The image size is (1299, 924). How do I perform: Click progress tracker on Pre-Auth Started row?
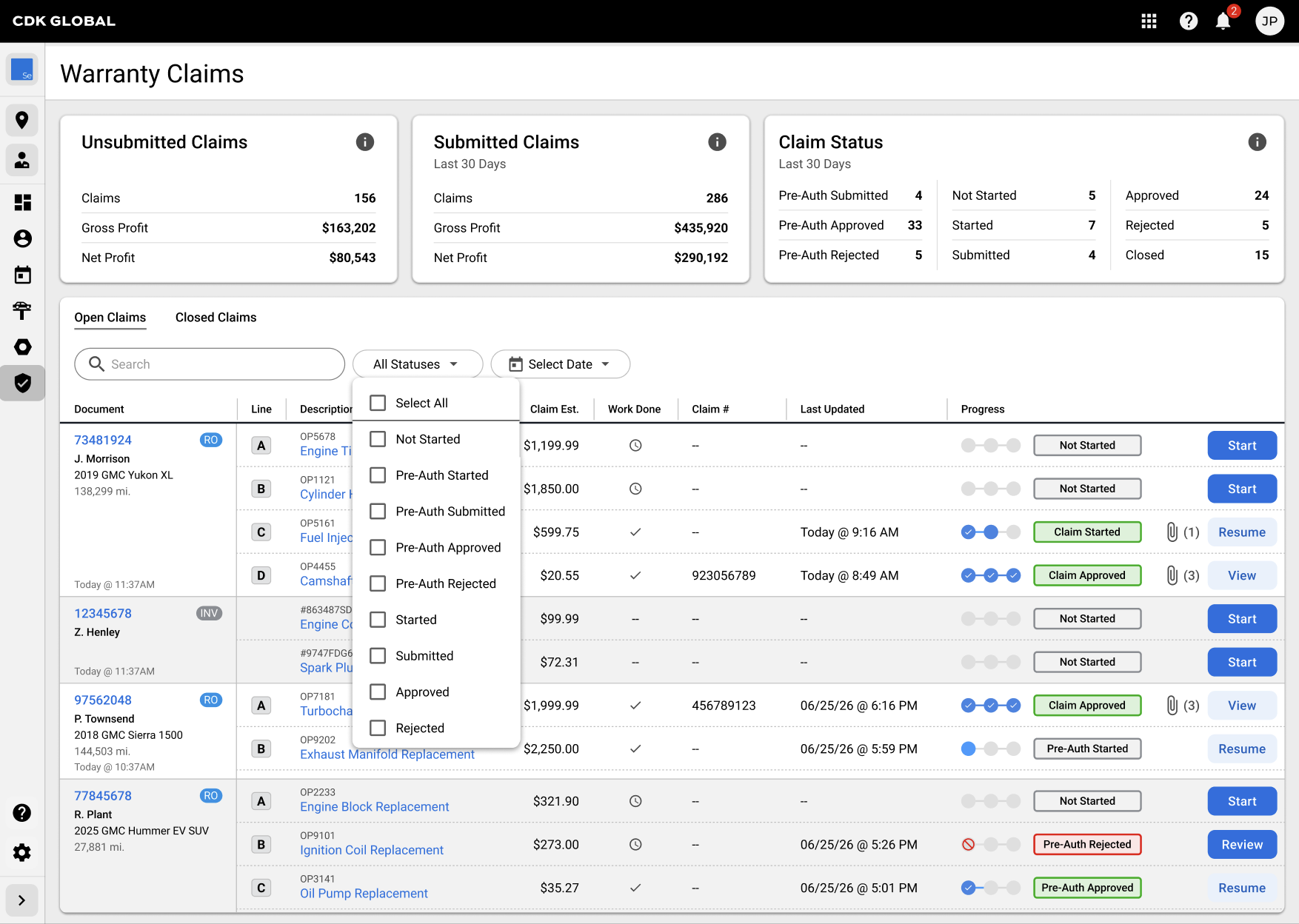pyautogui.click(x=991, y=749)
